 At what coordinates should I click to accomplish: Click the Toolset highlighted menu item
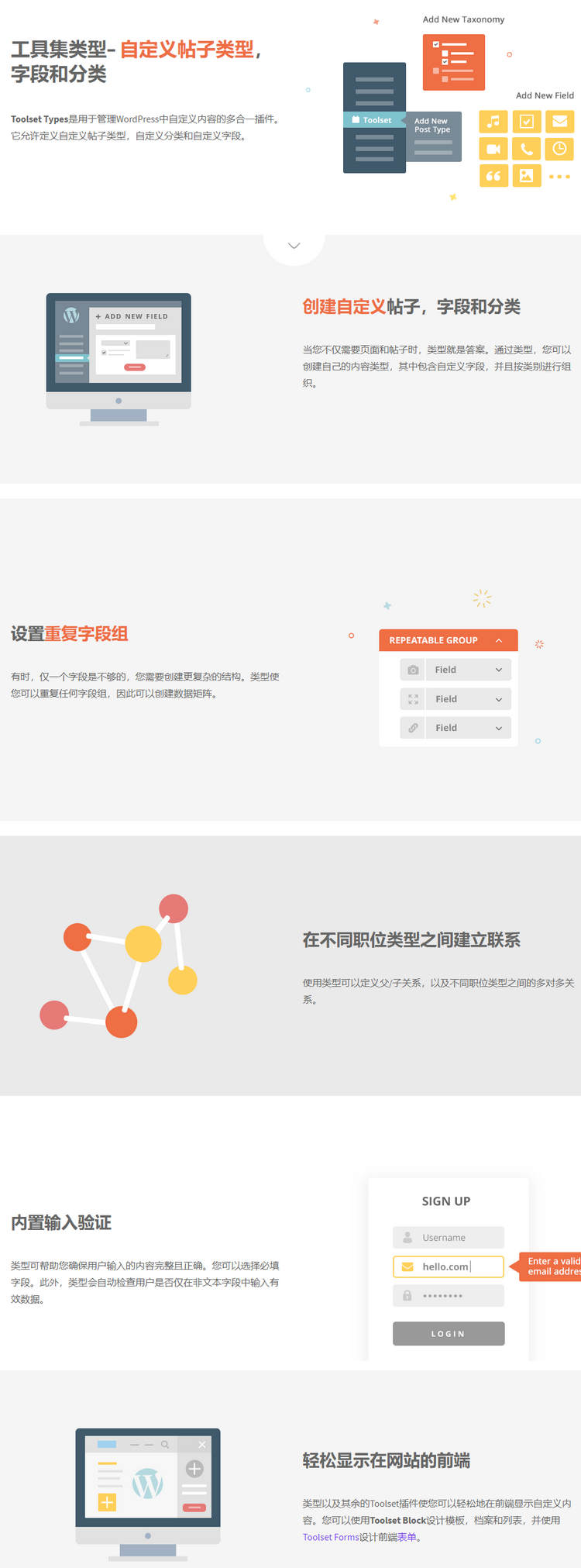[374, 120]
